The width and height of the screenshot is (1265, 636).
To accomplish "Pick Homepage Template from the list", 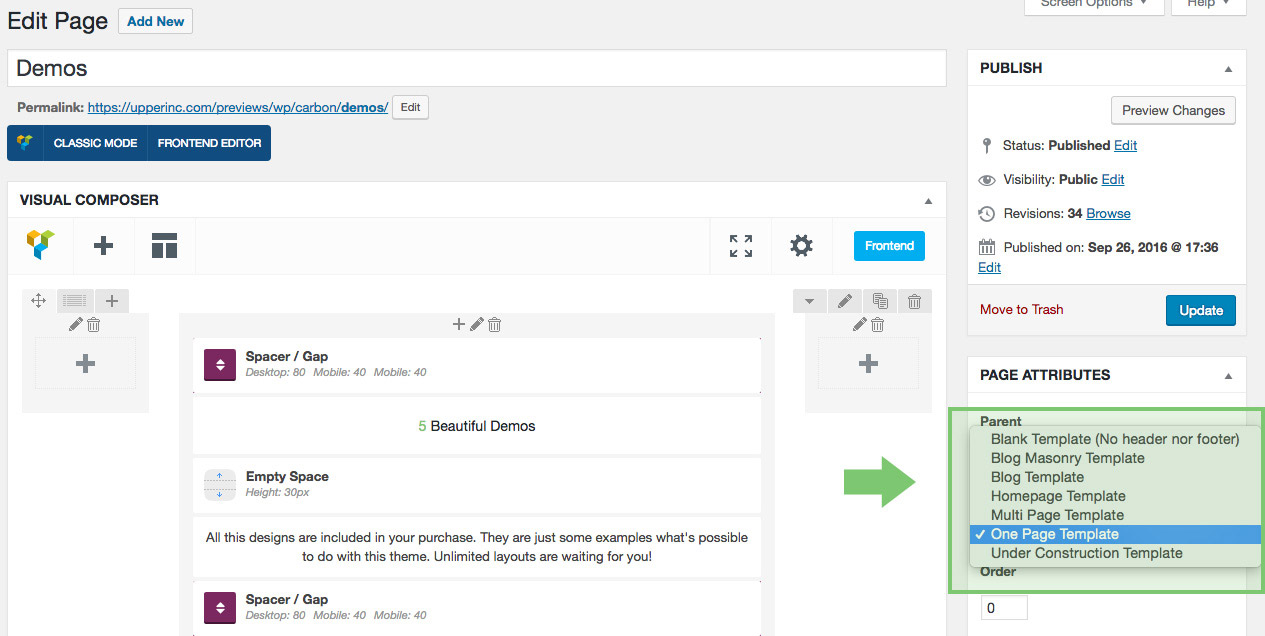I will coord(1058,496).
